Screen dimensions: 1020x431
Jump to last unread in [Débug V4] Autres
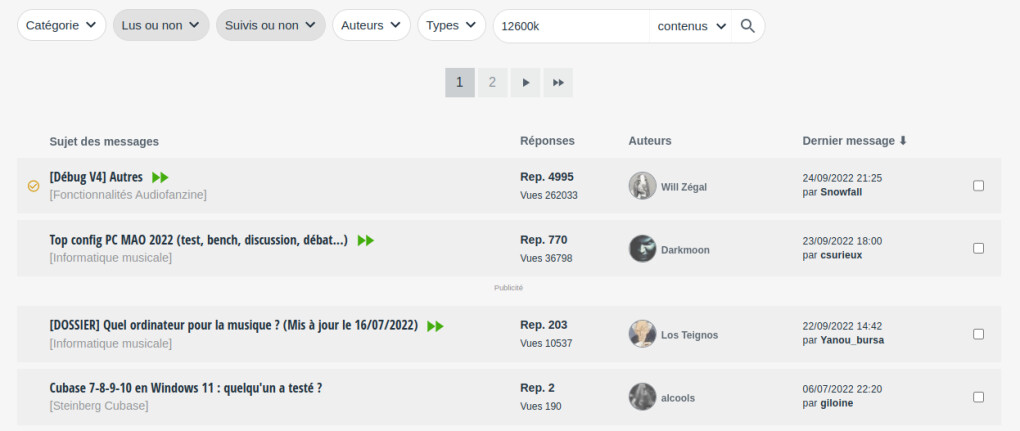(160, 177)
